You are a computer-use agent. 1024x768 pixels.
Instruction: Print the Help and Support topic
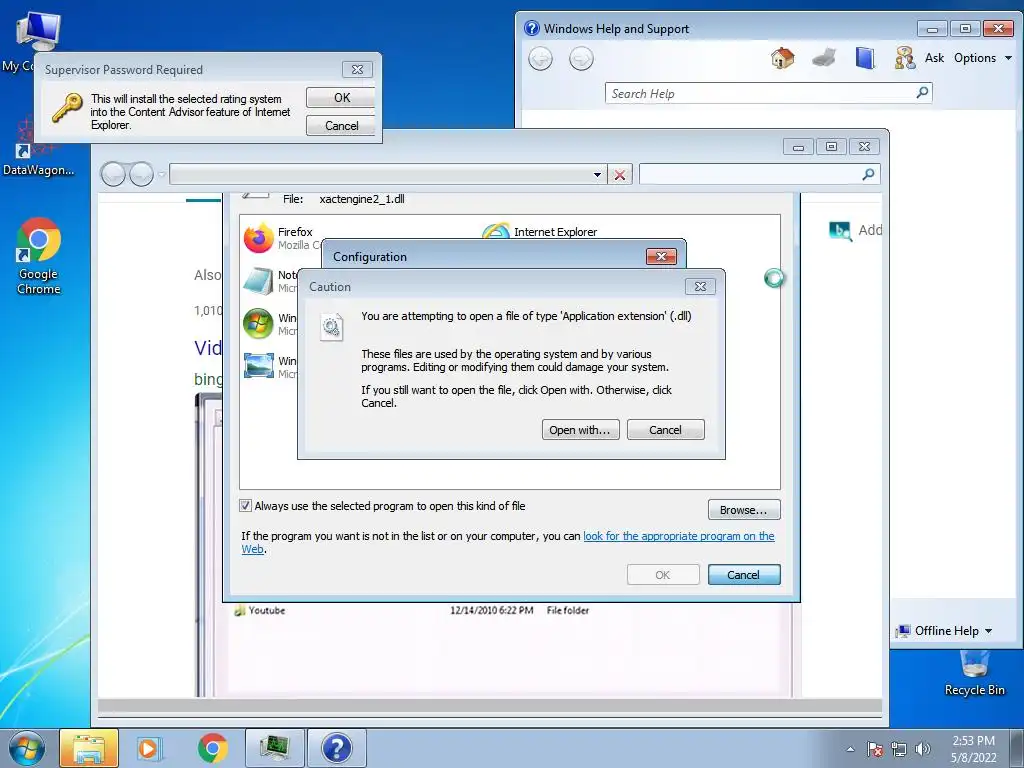(824, 58)
